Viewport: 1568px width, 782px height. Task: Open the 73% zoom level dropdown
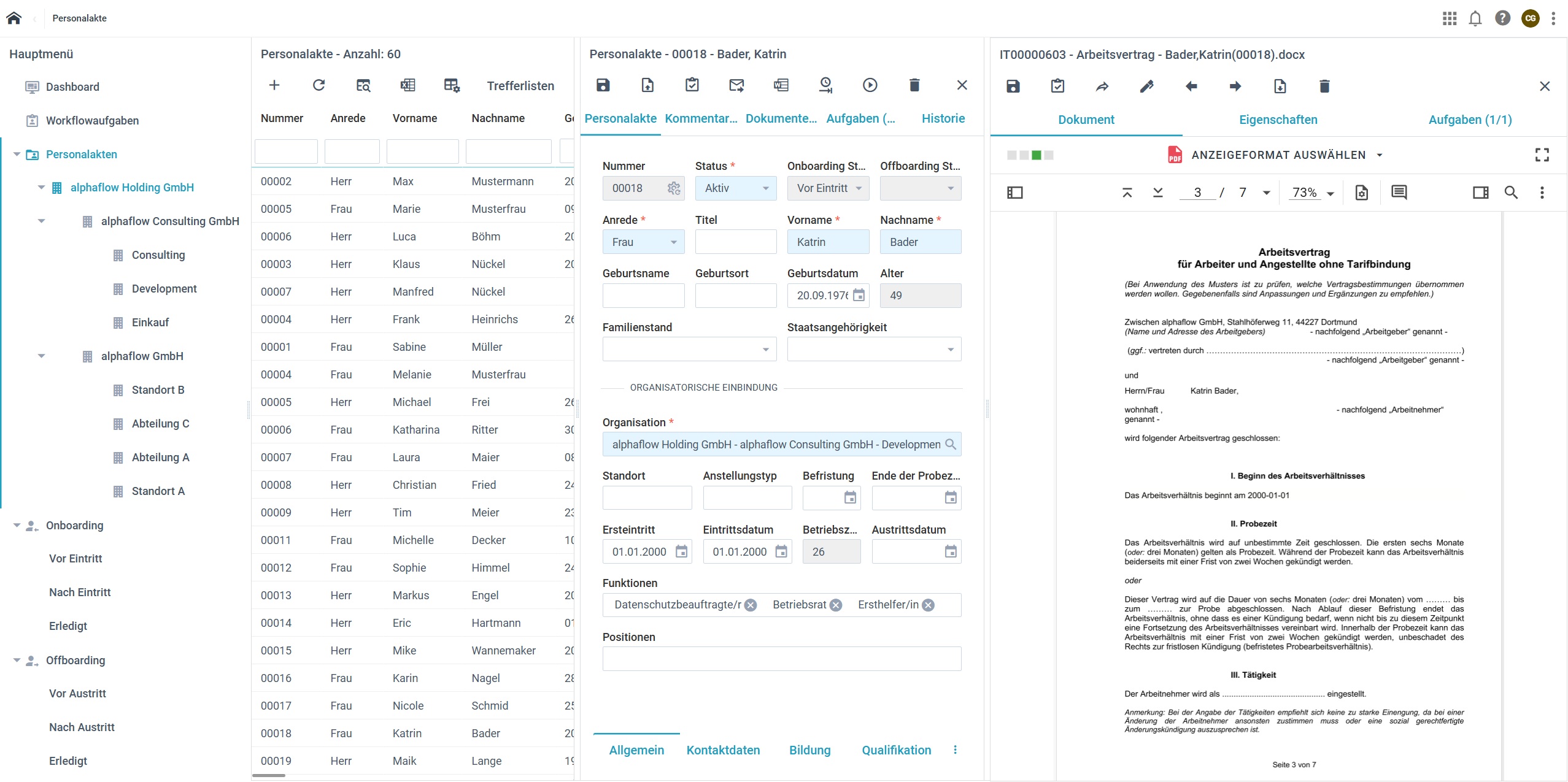tap(1330, 193)
